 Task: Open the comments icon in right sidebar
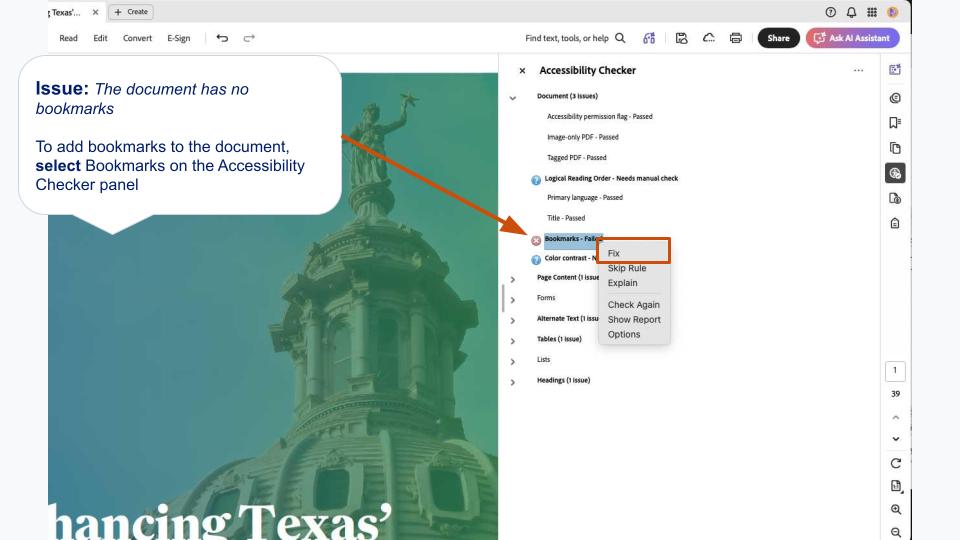pos(895,98)
